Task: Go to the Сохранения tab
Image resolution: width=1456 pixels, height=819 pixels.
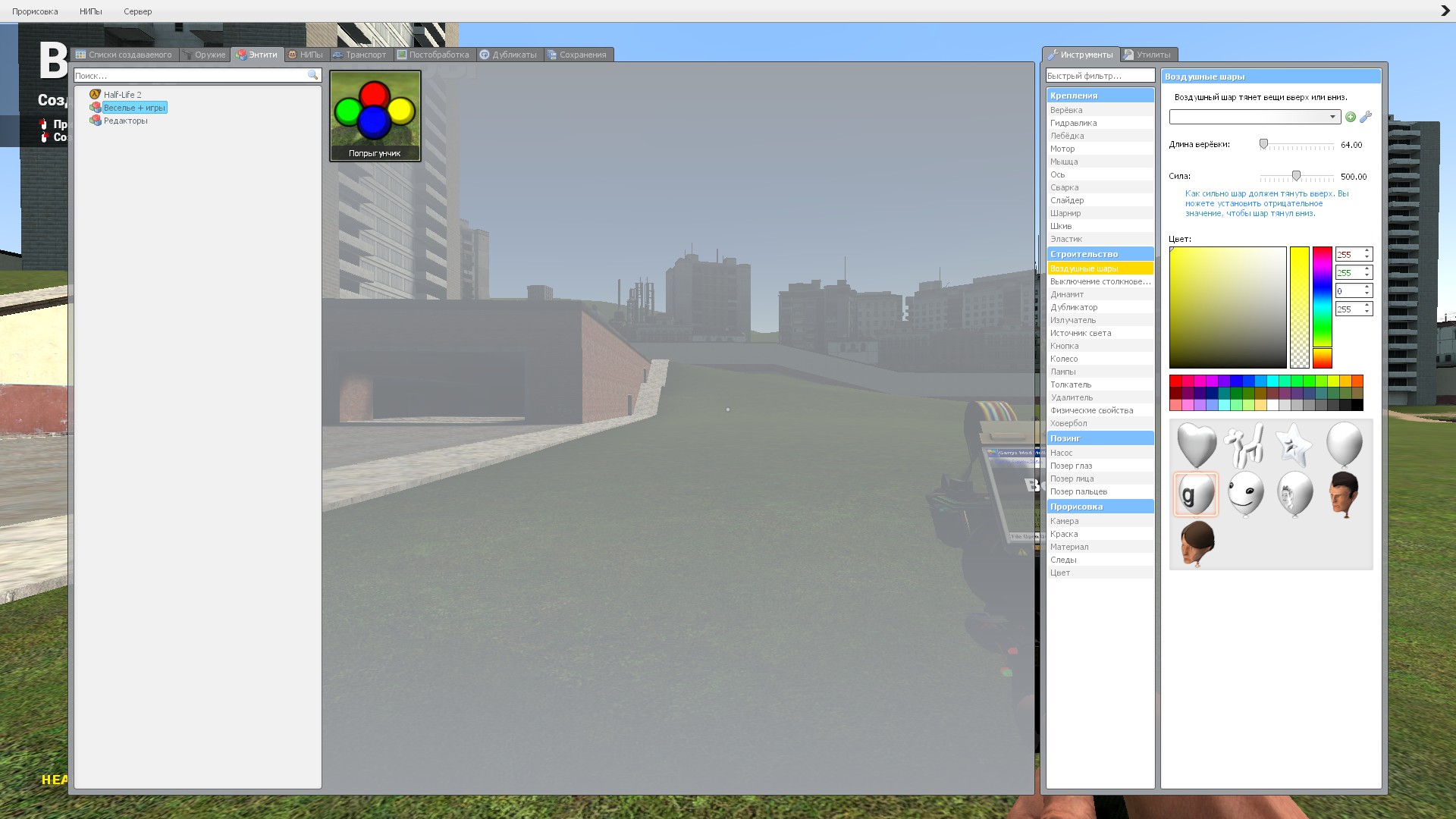Action: tap(578, 55)
